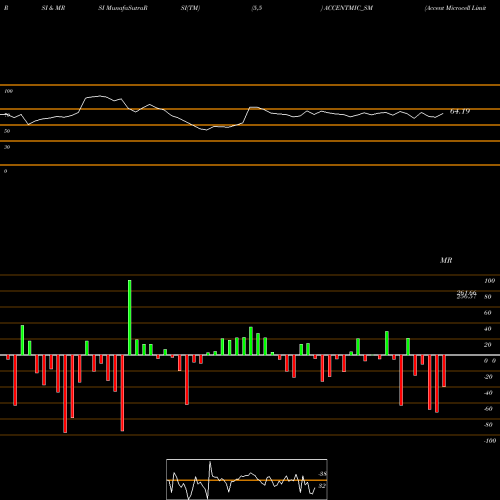Viewport: 500px width, 500px height.
Task: Click the tallest green MR bar
Action: (x=130, y=317)
